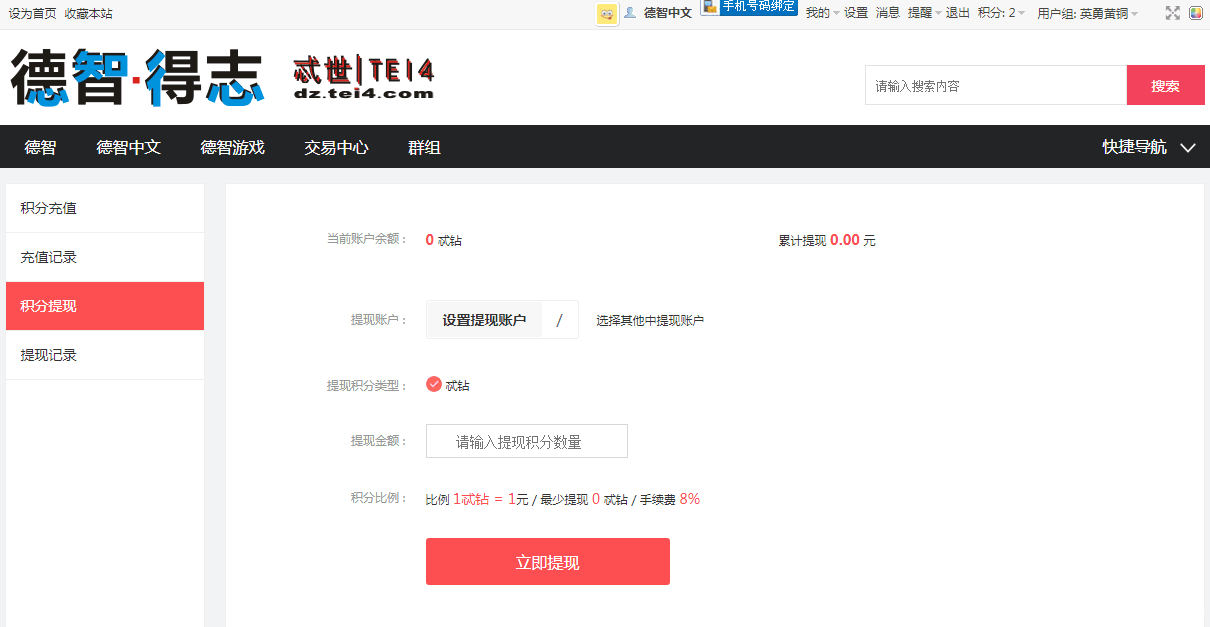Click the 手机号码绑定 phone binding badge
This screenshot has height=627, width=1210.
[748, 7]
